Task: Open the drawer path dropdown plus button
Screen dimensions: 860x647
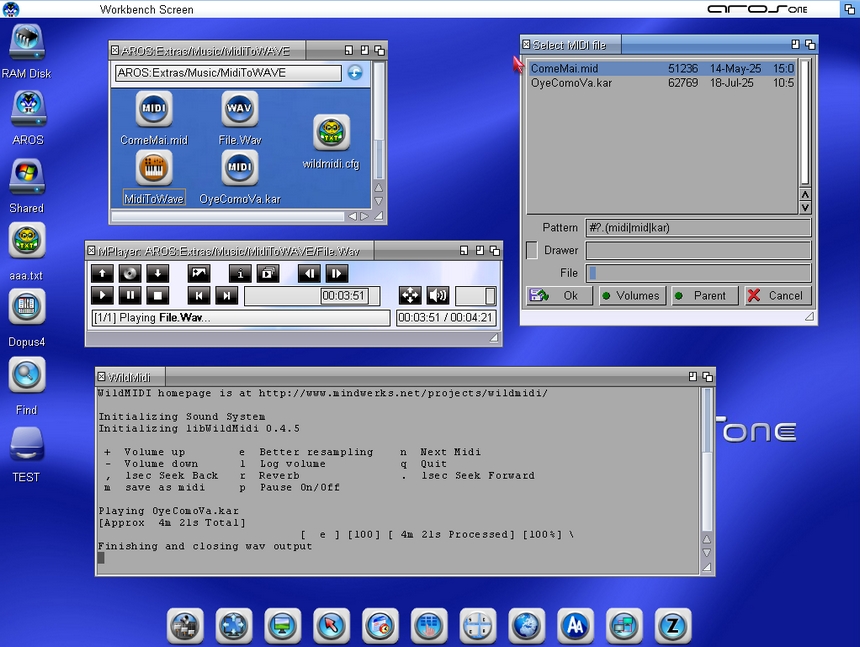Action: (354, 73)
